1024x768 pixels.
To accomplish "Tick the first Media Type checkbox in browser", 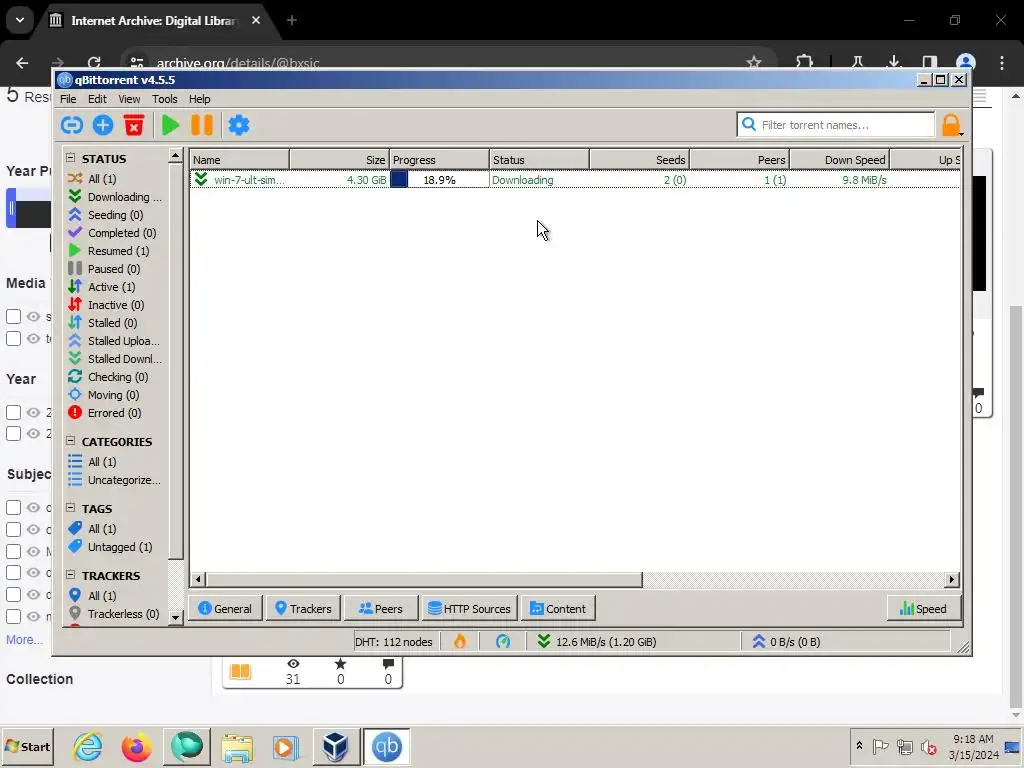I will pos(13,317).
